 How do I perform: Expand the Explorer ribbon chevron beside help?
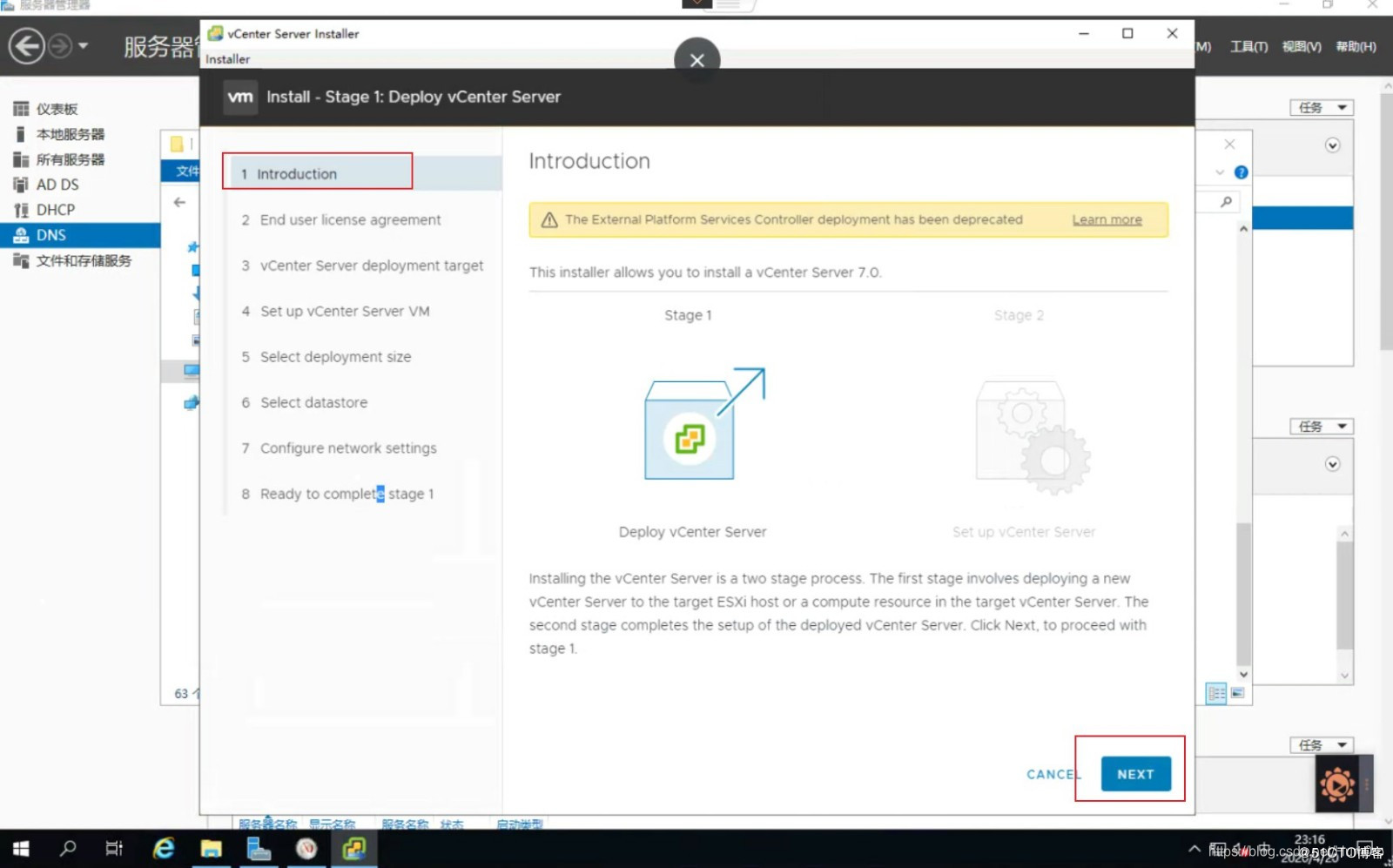(1220, 172)
